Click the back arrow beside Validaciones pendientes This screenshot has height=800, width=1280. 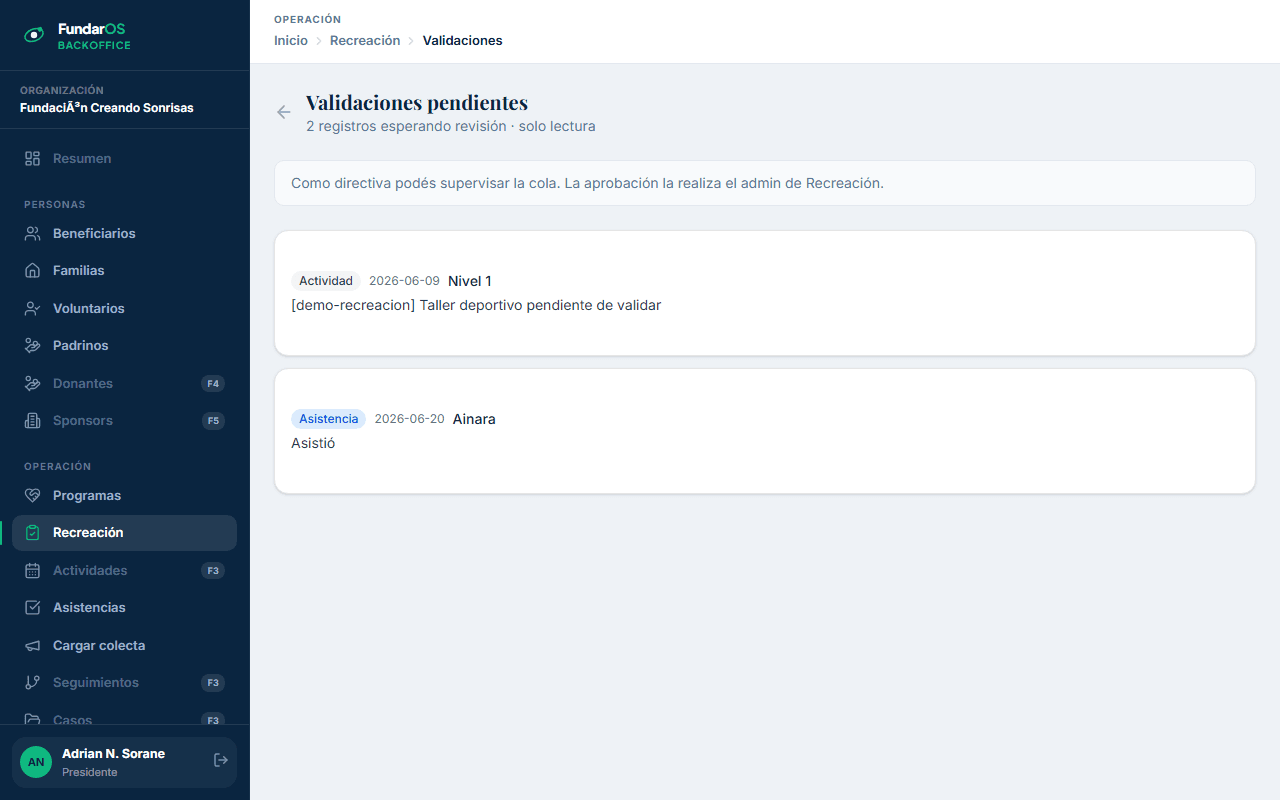(x=284, y=112)
